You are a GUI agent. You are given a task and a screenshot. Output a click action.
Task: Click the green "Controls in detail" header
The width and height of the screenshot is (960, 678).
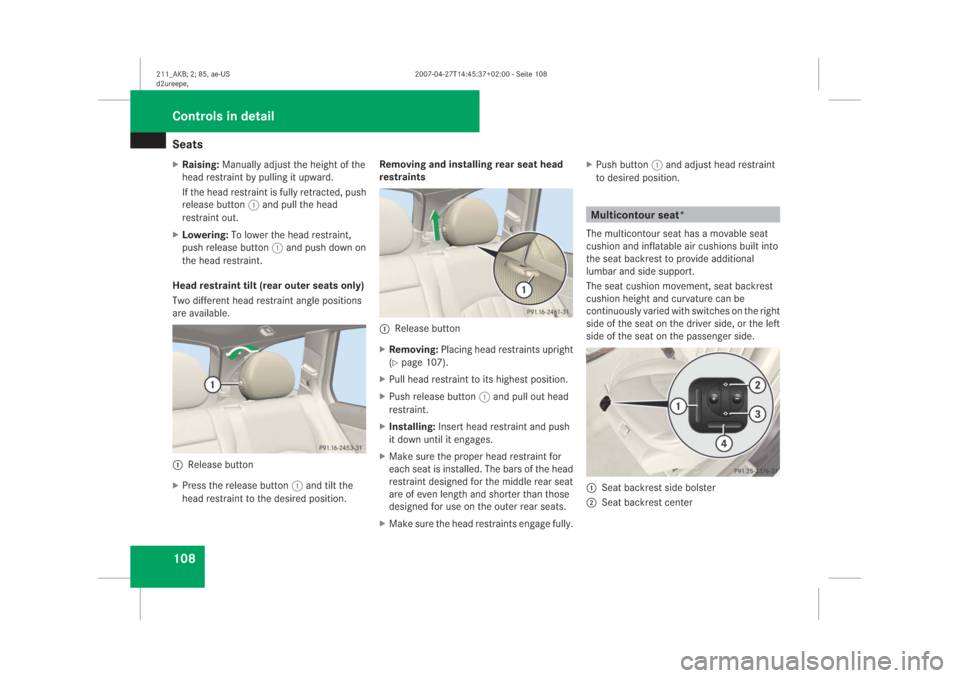coord(305,111)
